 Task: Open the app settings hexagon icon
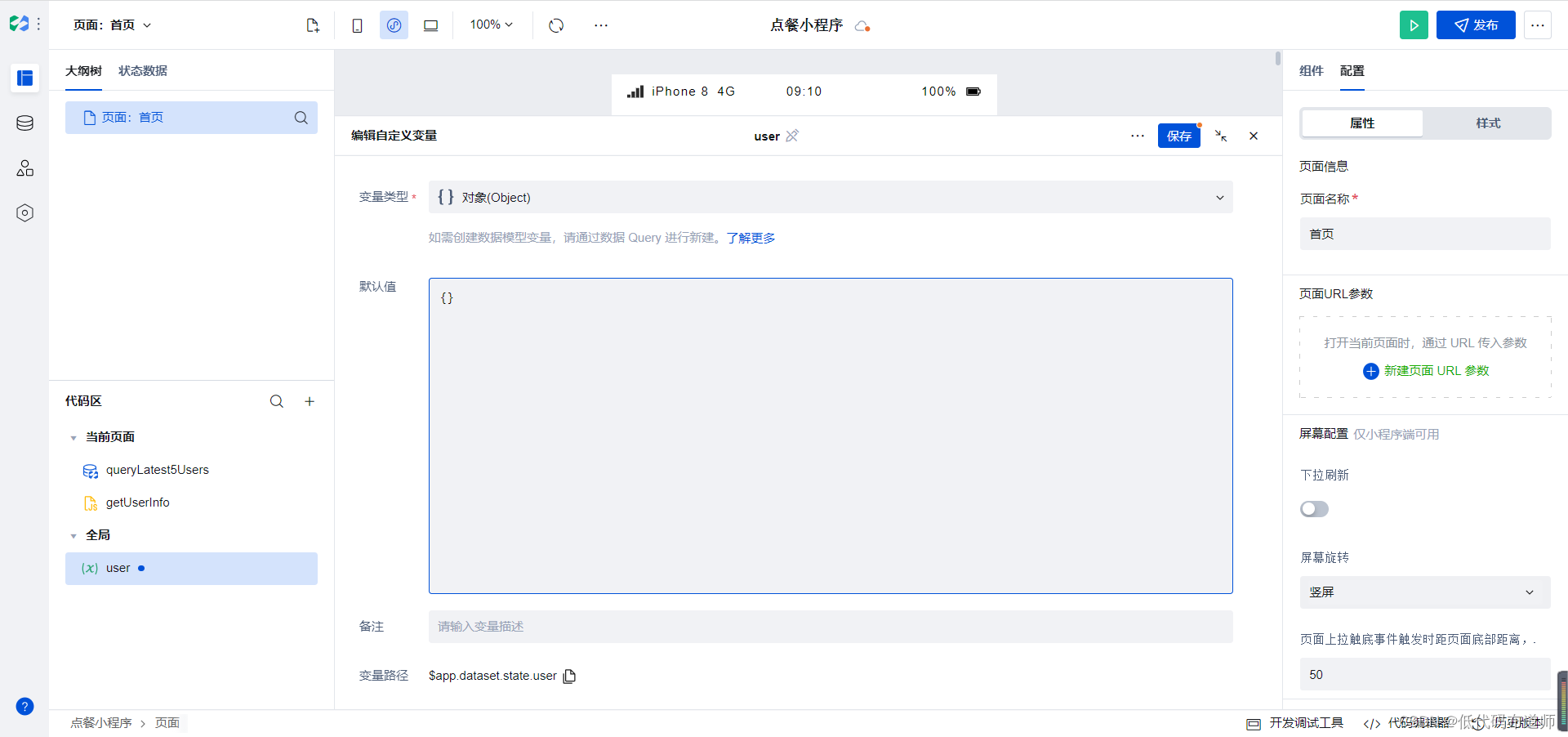pyautogui.click(x=25, y=213)
